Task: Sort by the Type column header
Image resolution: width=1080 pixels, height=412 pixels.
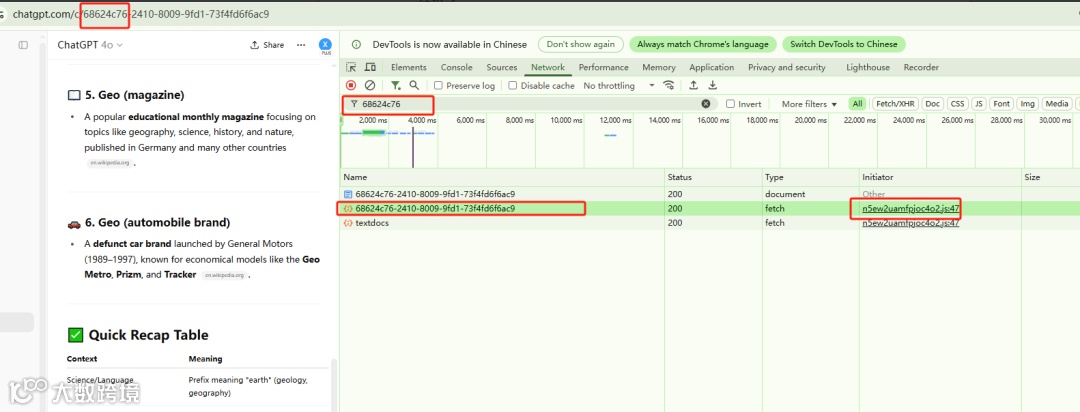Action: point(811,177)
